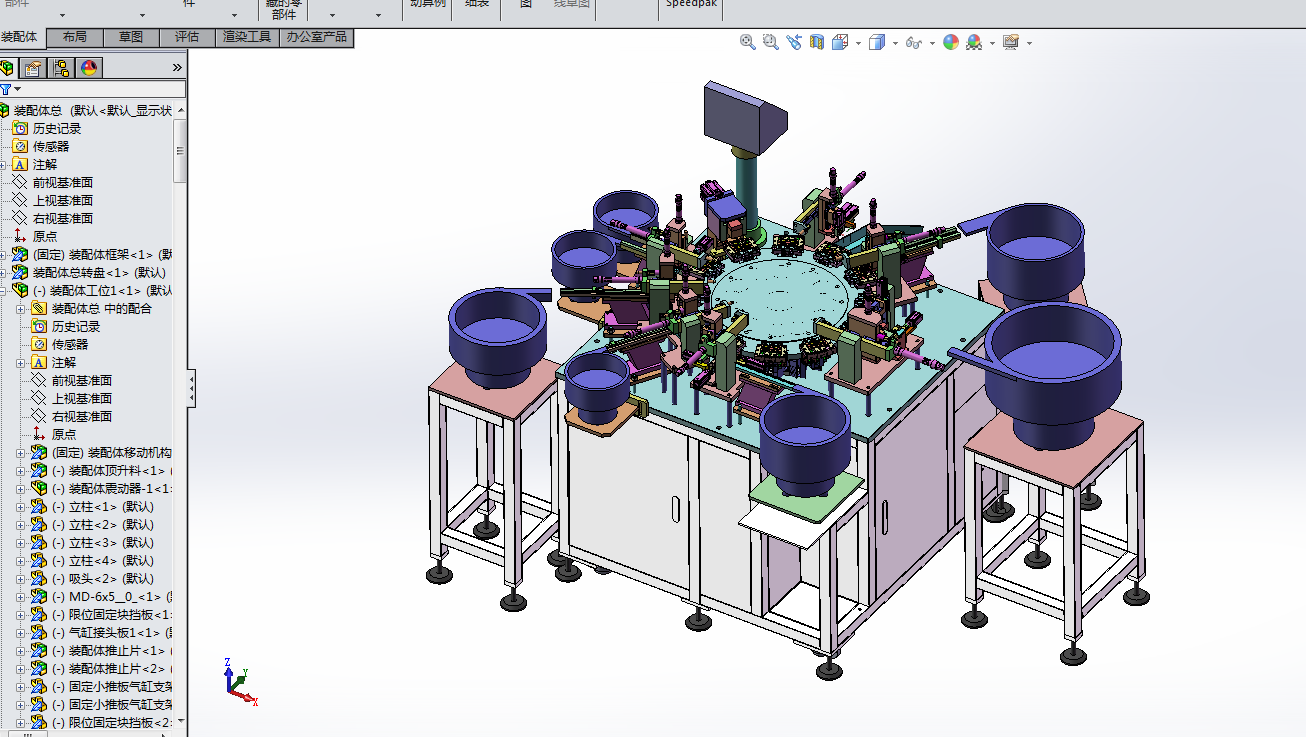Switch to the ConfigurationManager panel icon
1306x737 pixels.
[61, 68]
